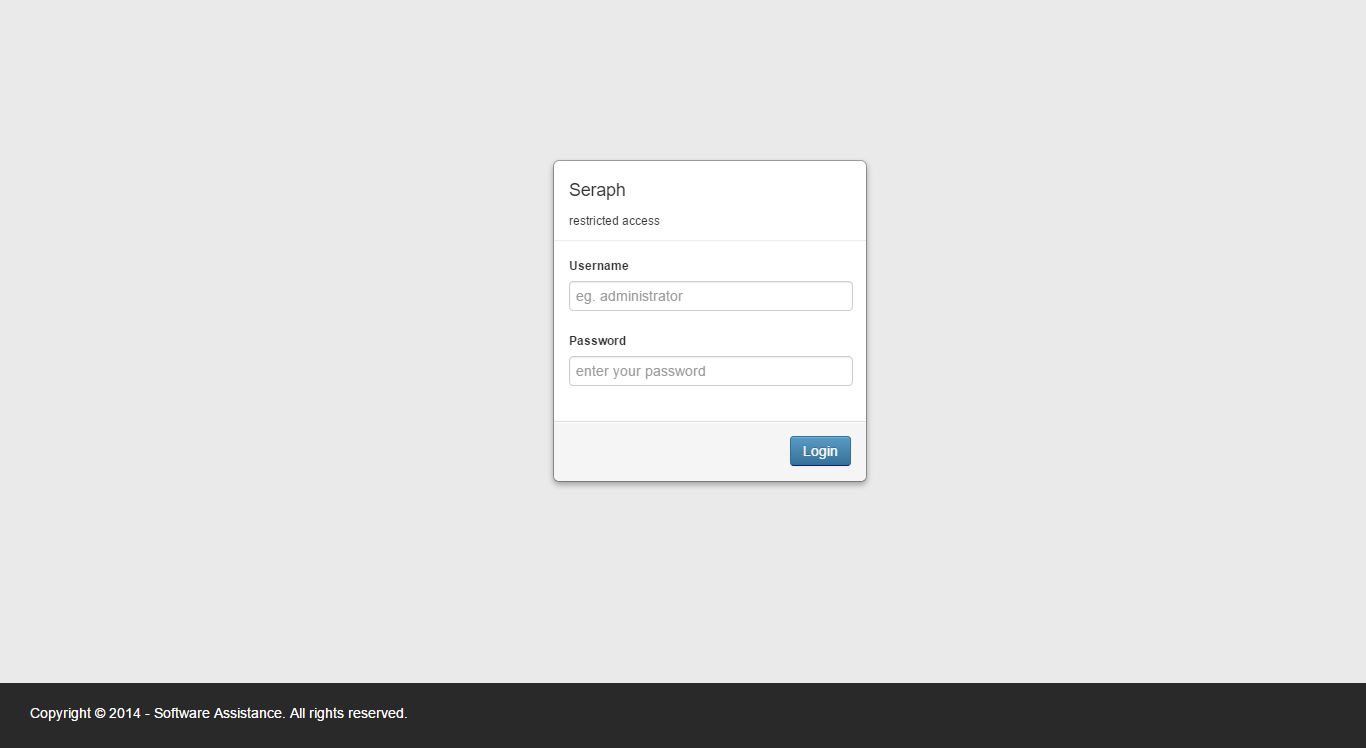1366x748 pixels.
Task: Click the 'enter your password' placeholder text
Action: 640,371
